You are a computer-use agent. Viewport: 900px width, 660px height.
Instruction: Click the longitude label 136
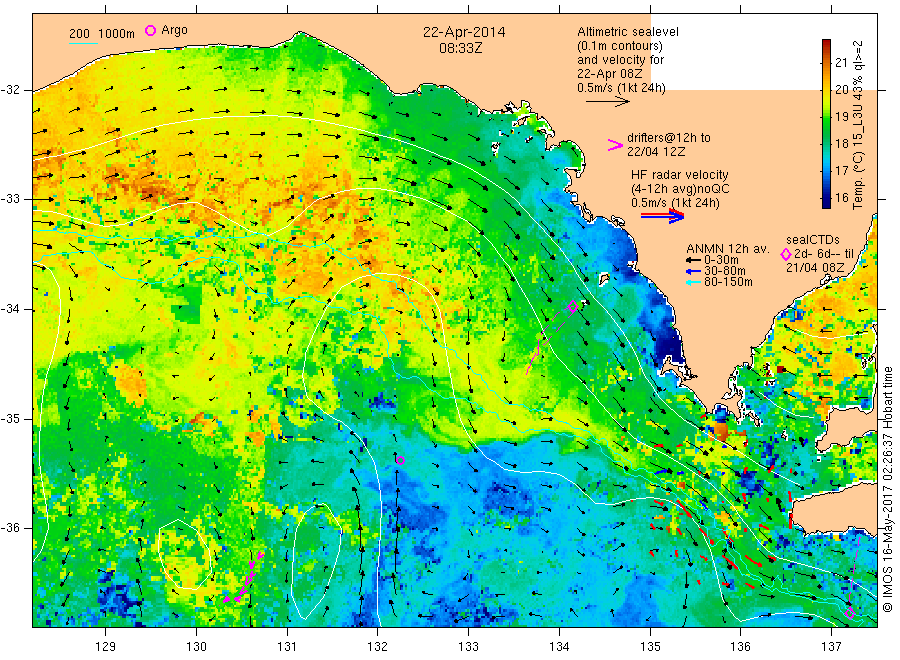pyautogui.click(x=740, y=647)
